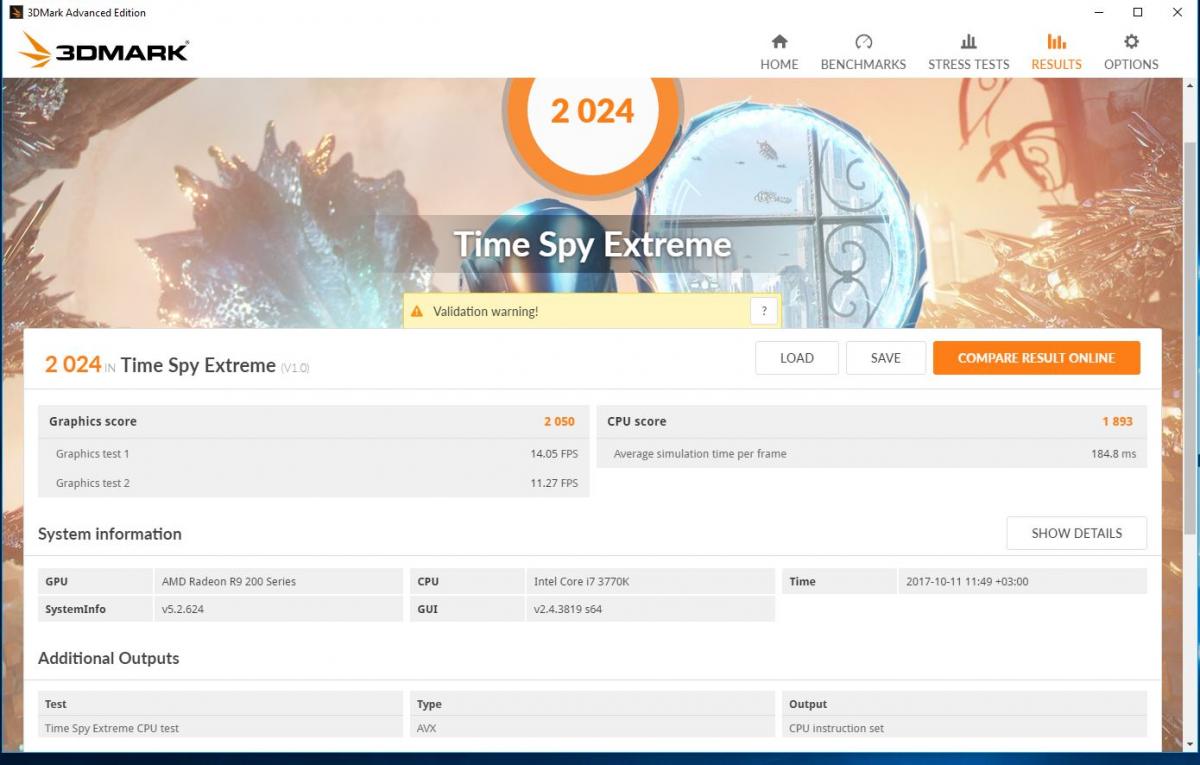1200x765 pixels.
Task: Click the 184.8 ms value
Action: (1114, 454)
